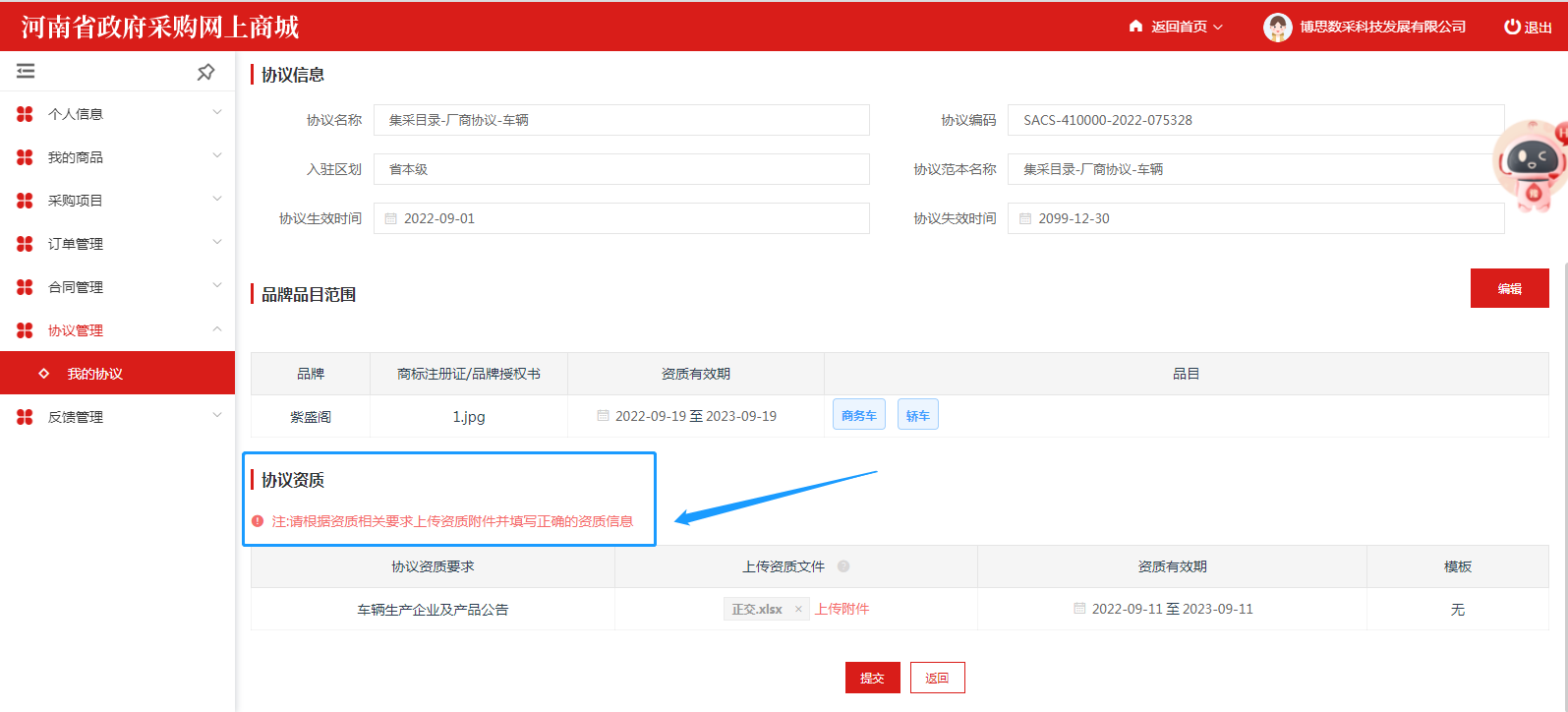Expand the 采购项目 menu chevron
This screenshot has height=712, width=1568.
(217, 200)
